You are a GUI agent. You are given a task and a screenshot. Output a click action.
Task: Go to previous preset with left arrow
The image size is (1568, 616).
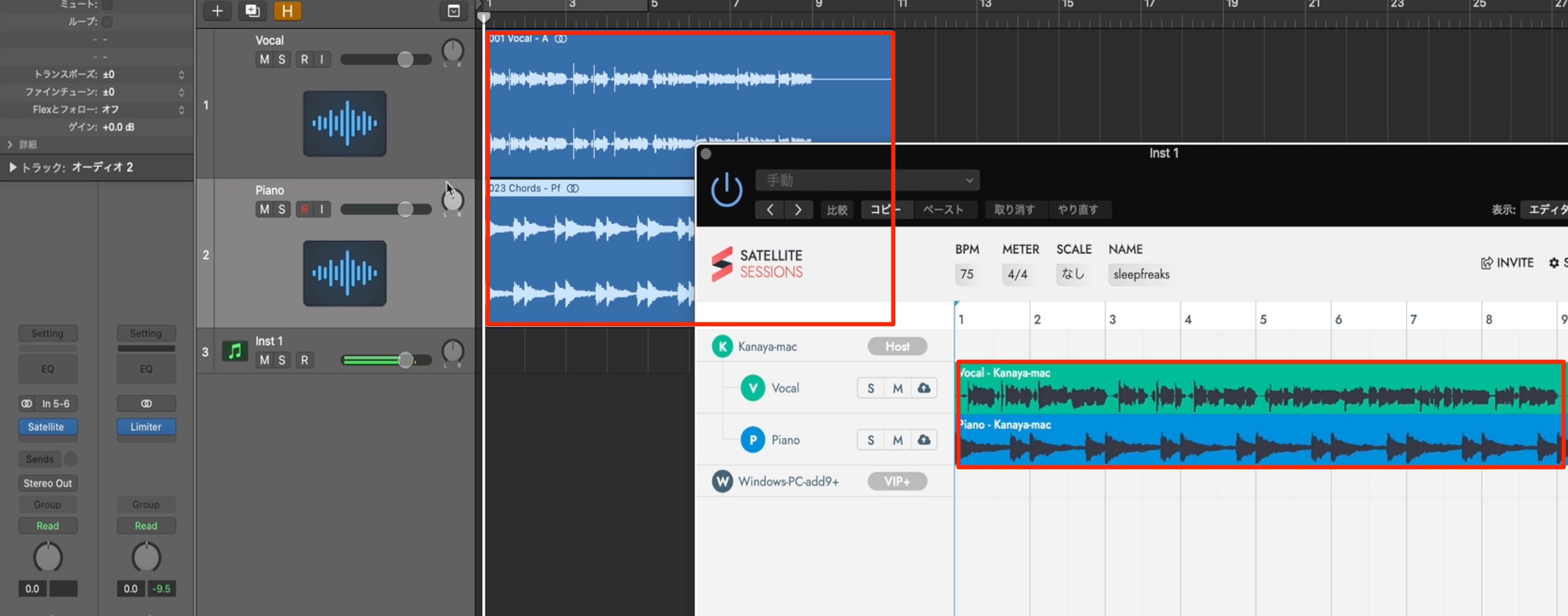[x=769, y=210]
